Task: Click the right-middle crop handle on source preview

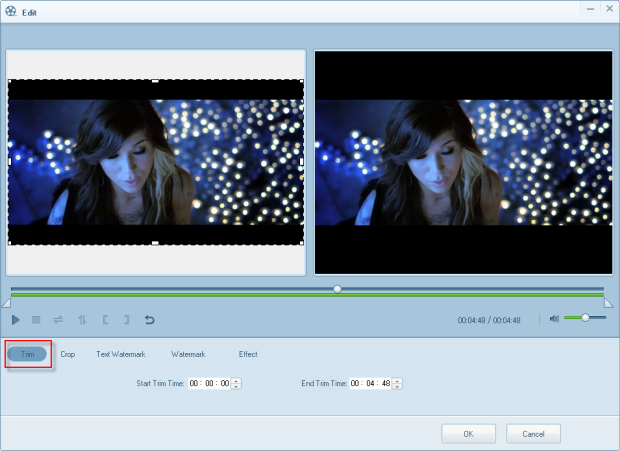Action: [302, 162]
